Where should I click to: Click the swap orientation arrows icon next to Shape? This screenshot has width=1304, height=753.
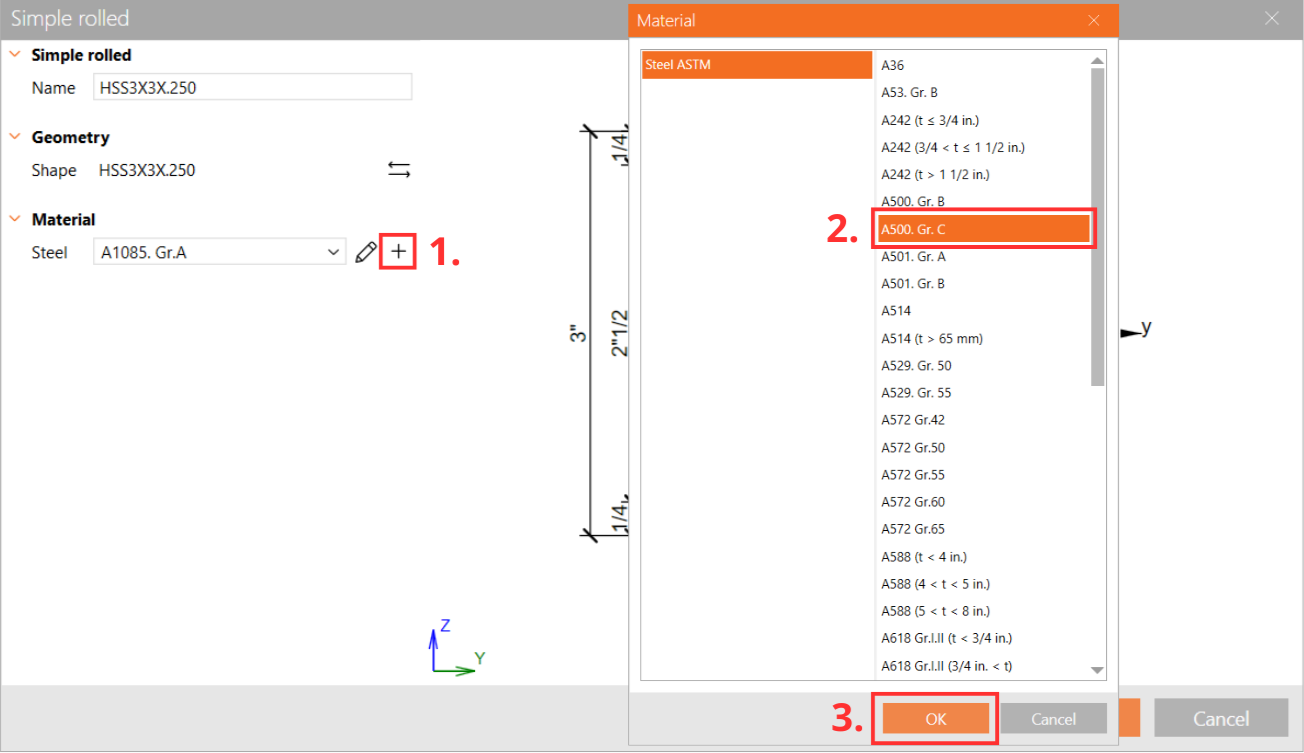click(398, 169)
